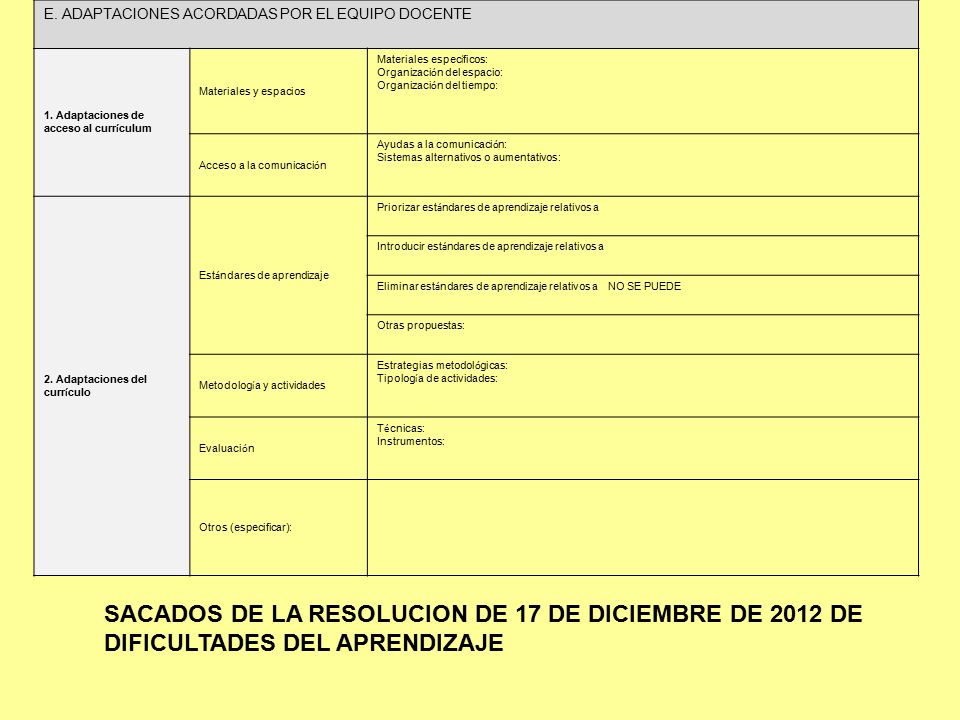
Task: Click the 'Acceso a la comunicación' cell
Action: (279, 165)
